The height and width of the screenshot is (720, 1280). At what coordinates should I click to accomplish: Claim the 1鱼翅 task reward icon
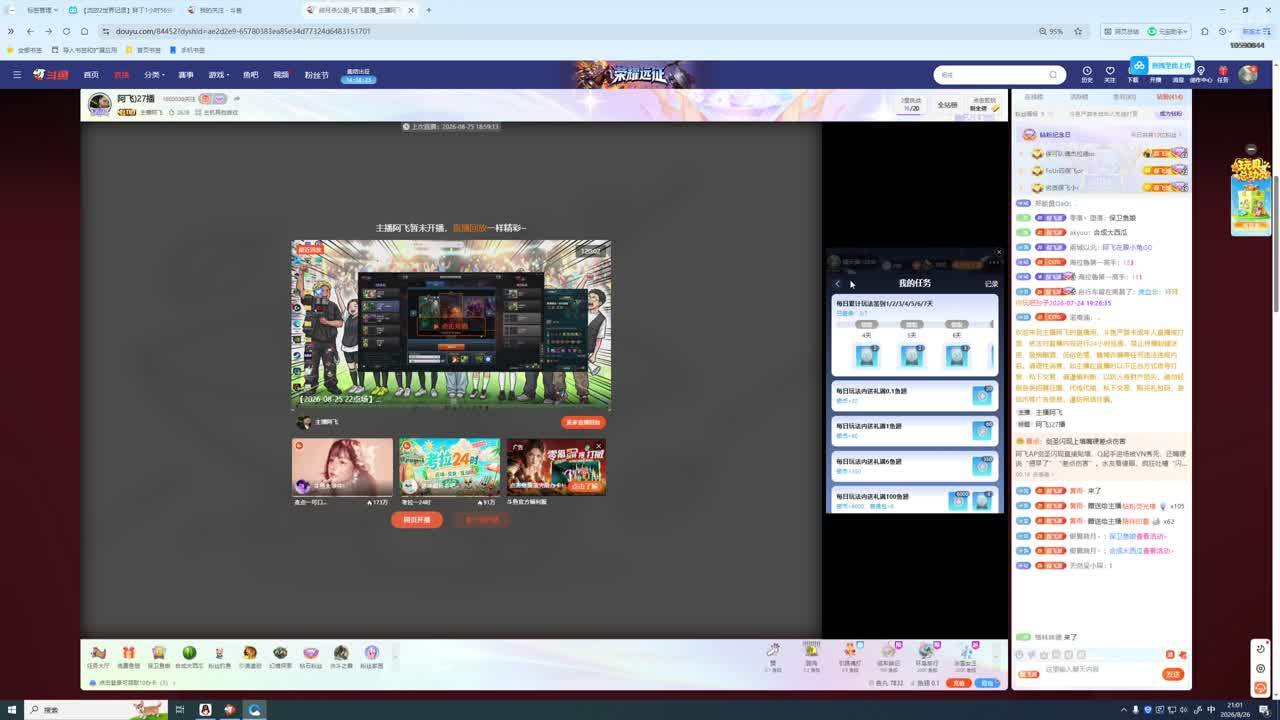pyautogui.click(x=983, y=431)
